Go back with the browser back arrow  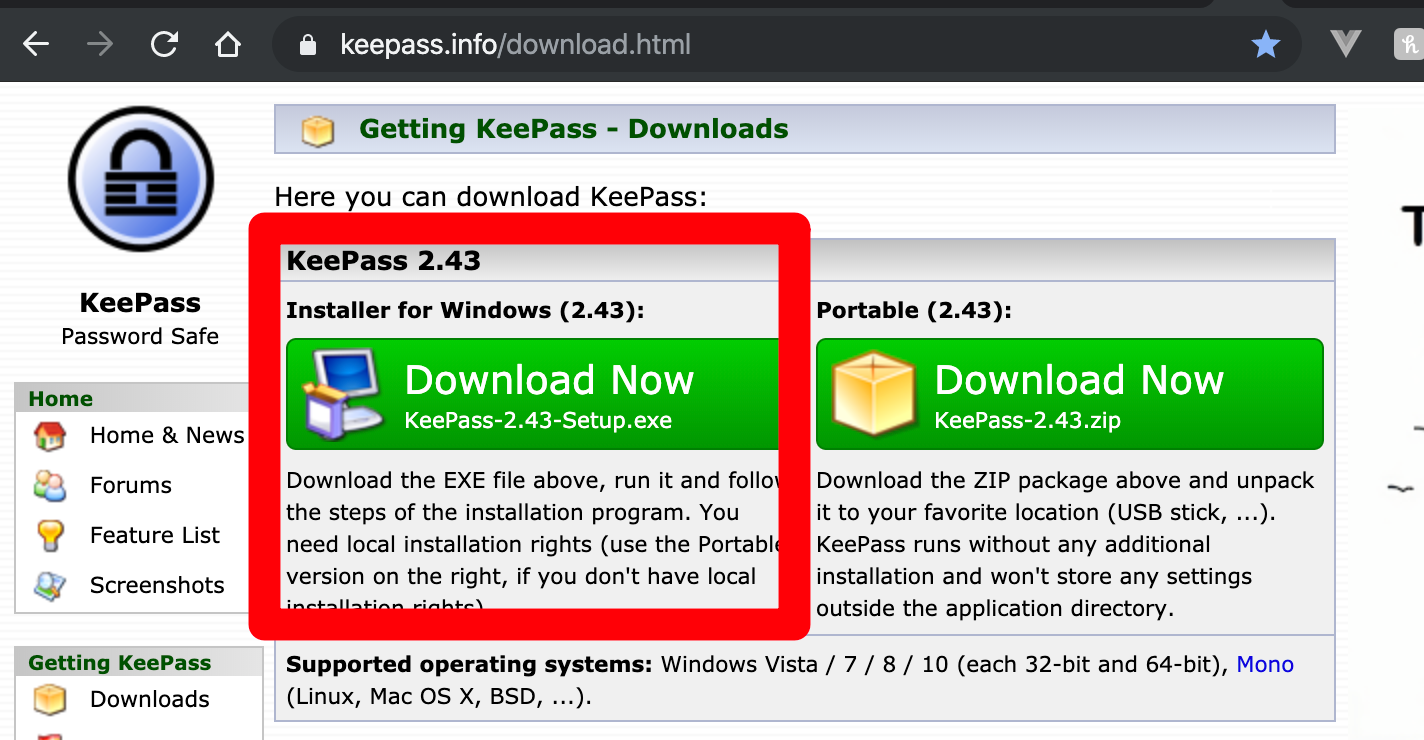point(37,44)
